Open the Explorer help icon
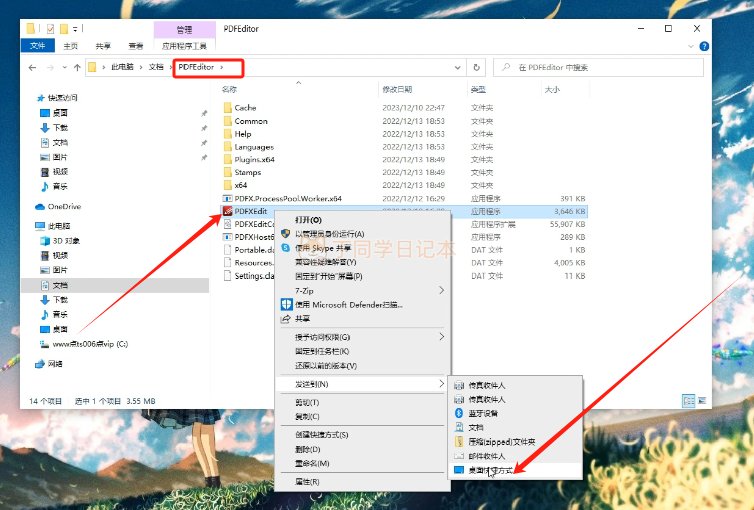Image resolution: width=754 pixels, height=510 pixels. [704, 46]
